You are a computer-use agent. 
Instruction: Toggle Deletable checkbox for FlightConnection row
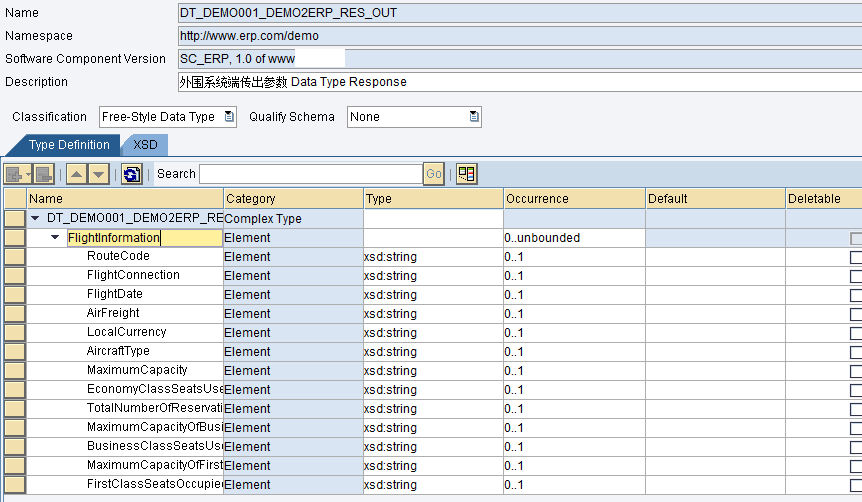[856, 276]
